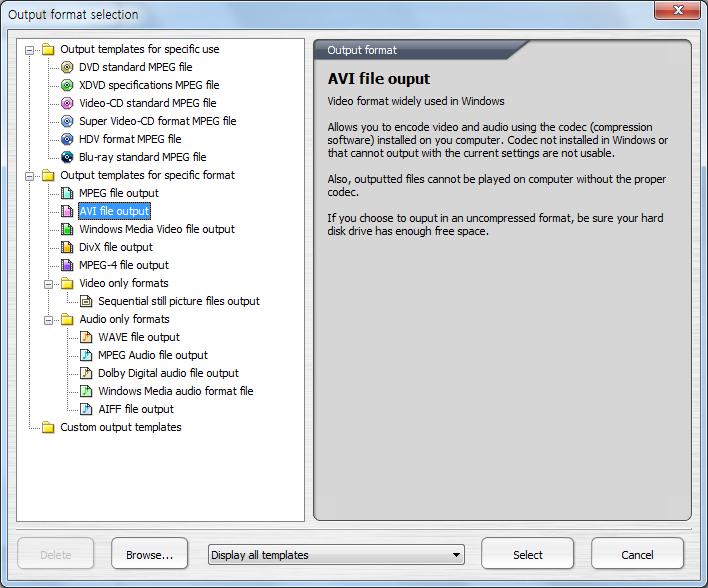Click the MPEG-4 file output film icon
708x588 pixels.
[67, 265]
